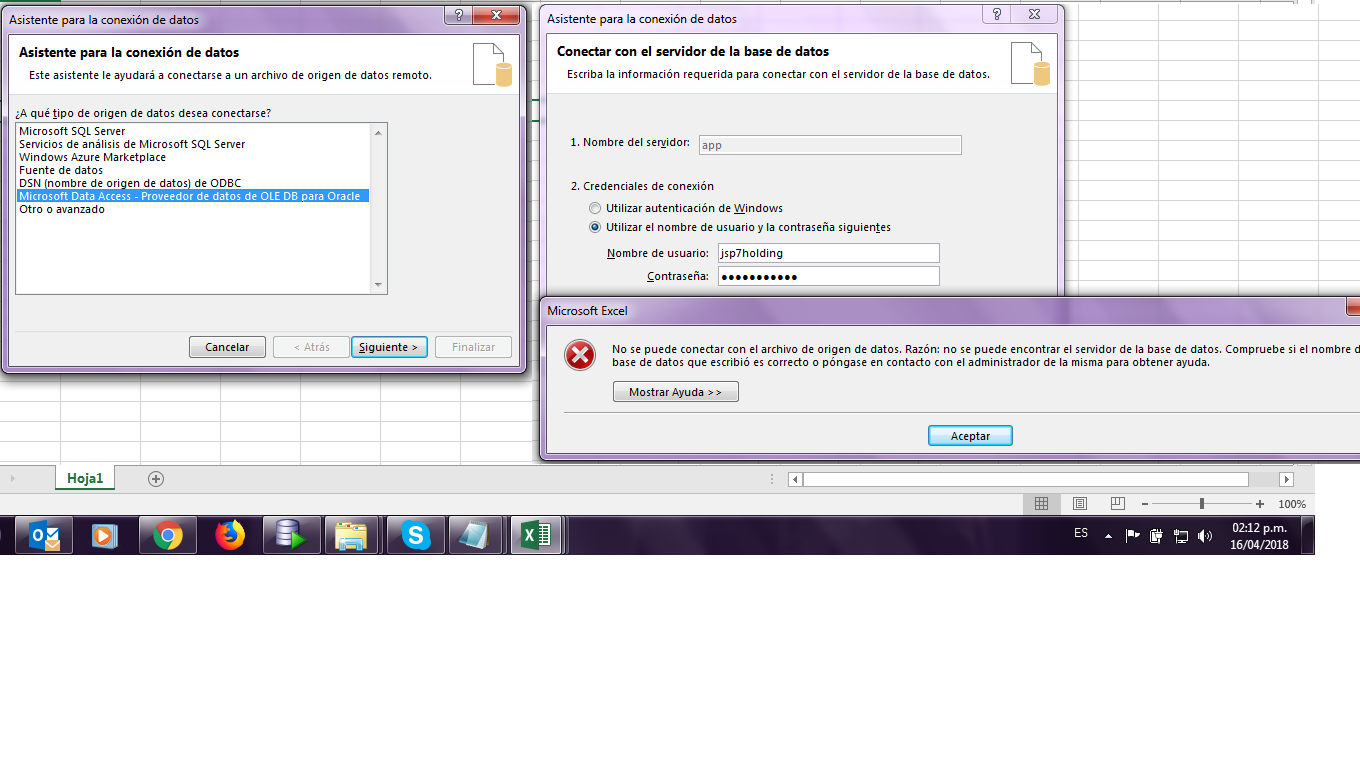Show hidden system tray icons
The height and width of the screenshot is (768, 1360).
tap(1108, 536)
